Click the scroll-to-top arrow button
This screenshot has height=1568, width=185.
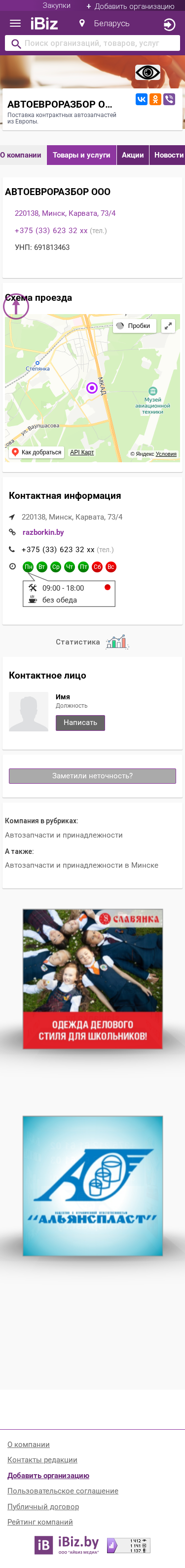16,307
